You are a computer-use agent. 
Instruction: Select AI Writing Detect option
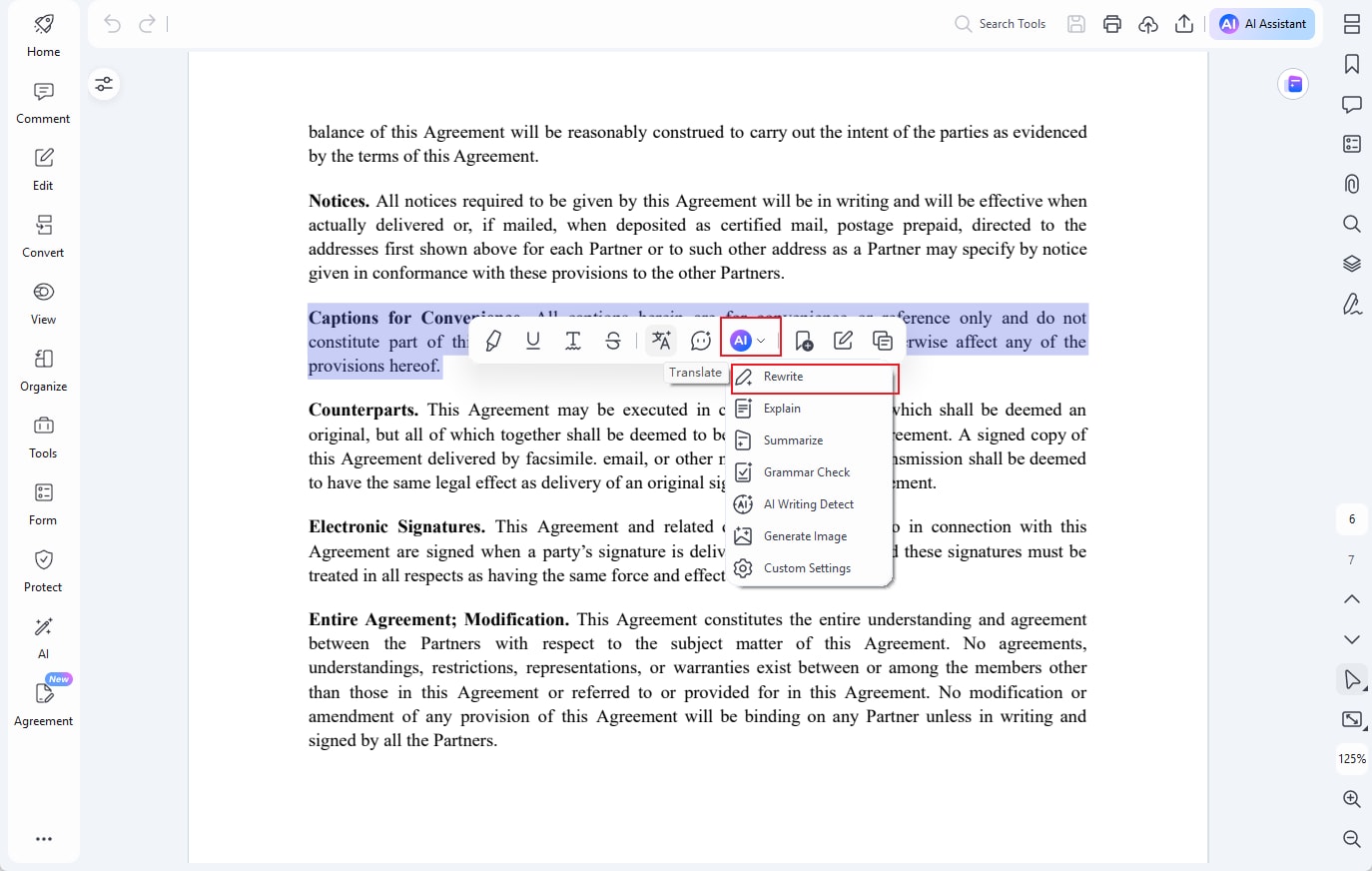810,504
